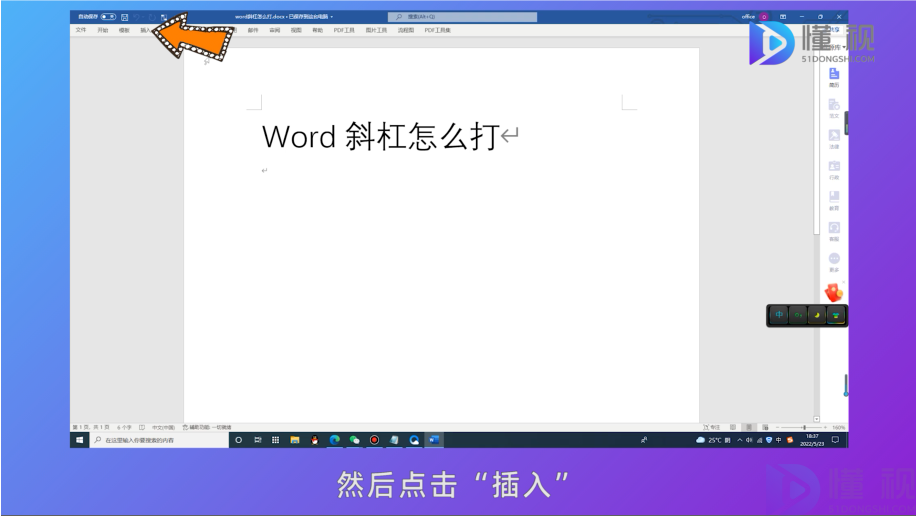This screenshot has height=516, width=916.
Task: Click the Word icon on taskbar
Action: click(x=434, y=440)
